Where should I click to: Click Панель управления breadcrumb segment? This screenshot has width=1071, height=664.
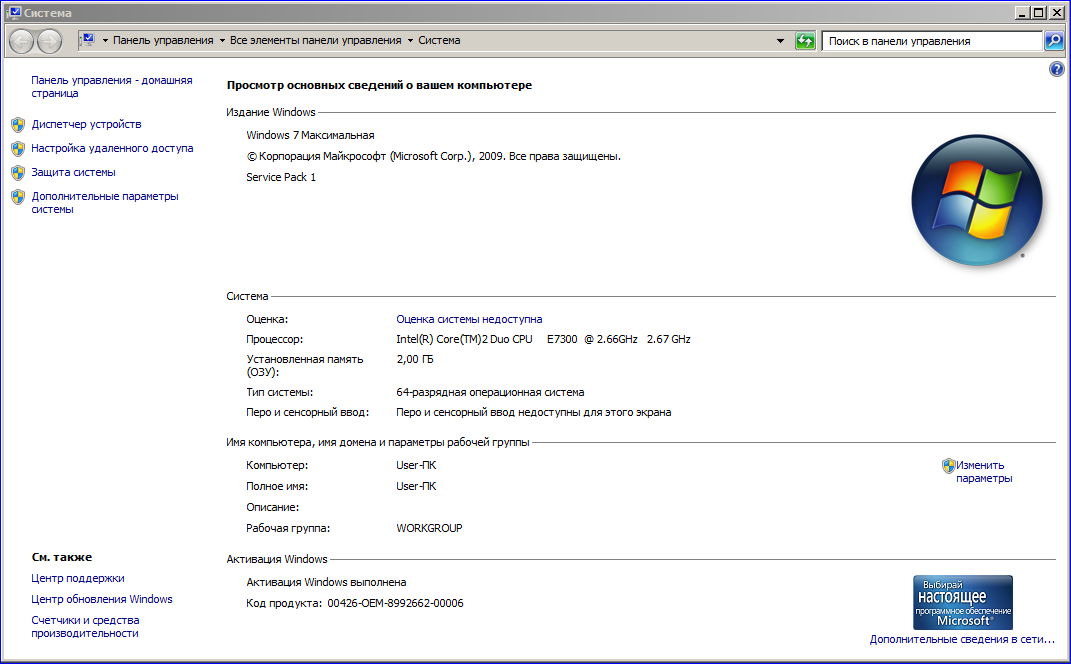pos(163,40)
